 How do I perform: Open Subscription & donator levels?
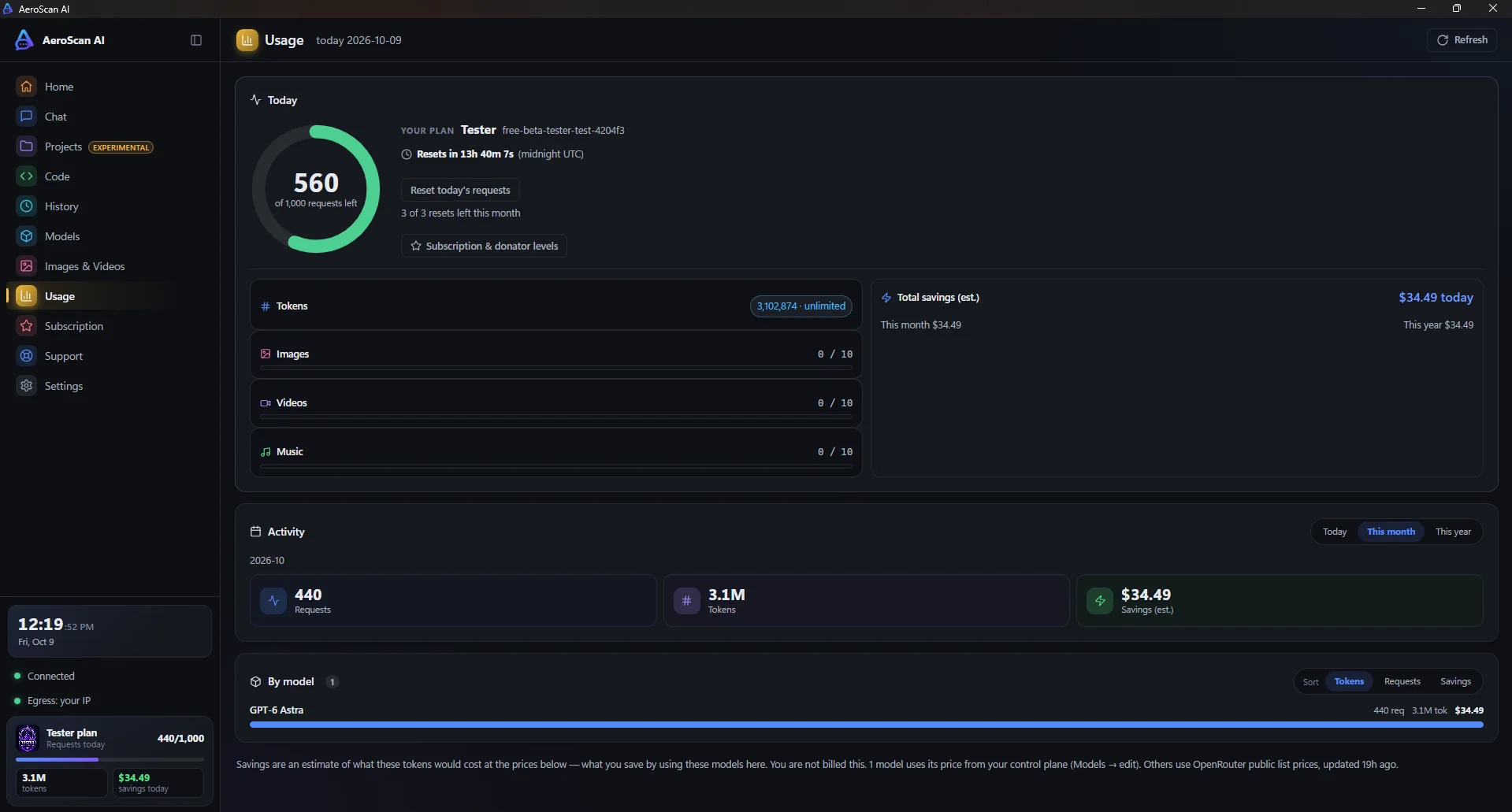click(484, 246)
